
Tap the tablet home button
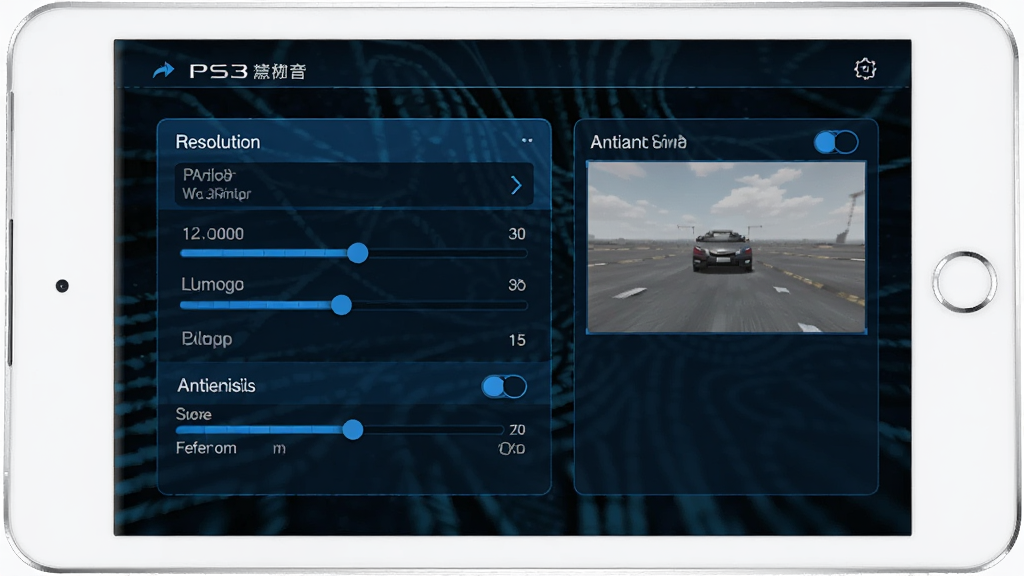coord(964,281)
